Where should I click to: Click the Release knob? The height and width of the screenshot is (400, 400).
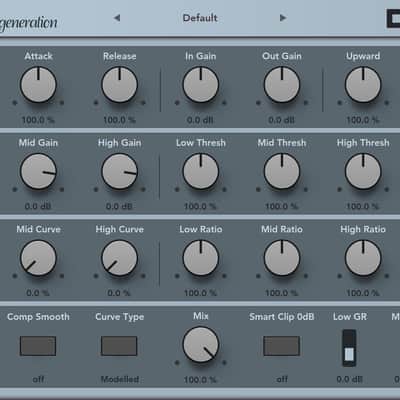119,85
